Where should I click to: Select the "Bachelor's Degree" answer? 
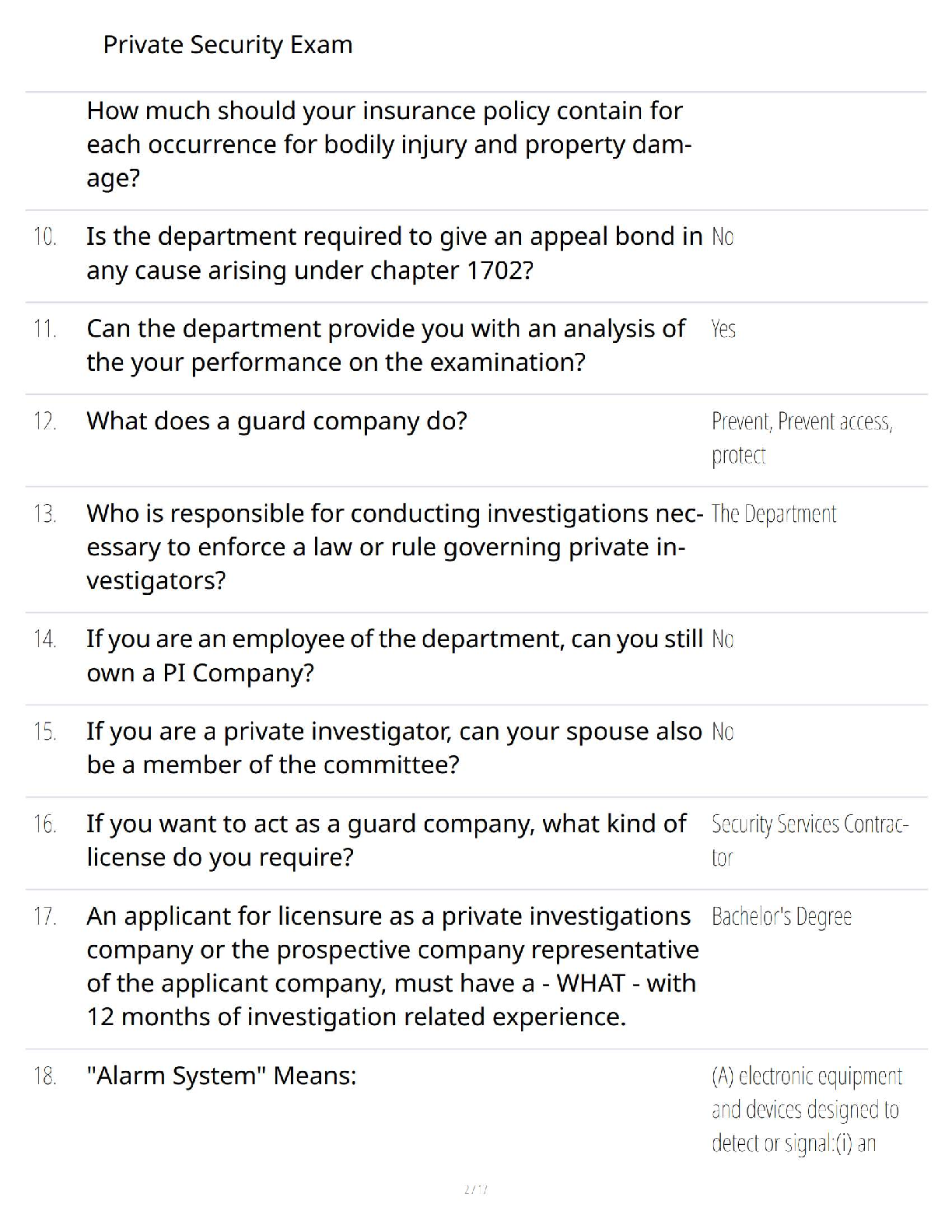coord(782,917)
